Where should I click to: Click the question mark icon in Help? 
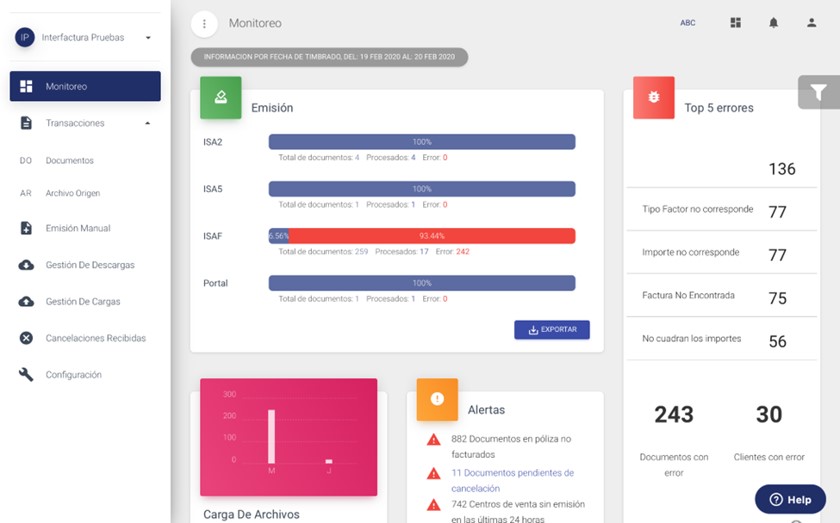(776, 499)
